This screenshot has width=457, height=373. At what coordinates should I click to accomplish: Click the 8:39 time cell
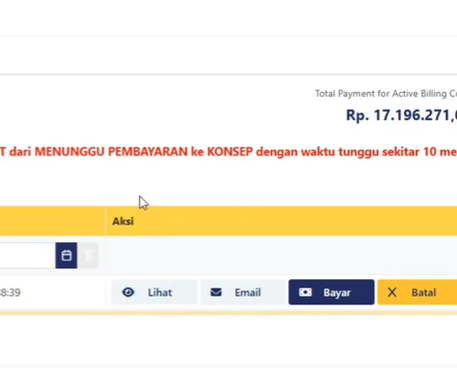10,293
